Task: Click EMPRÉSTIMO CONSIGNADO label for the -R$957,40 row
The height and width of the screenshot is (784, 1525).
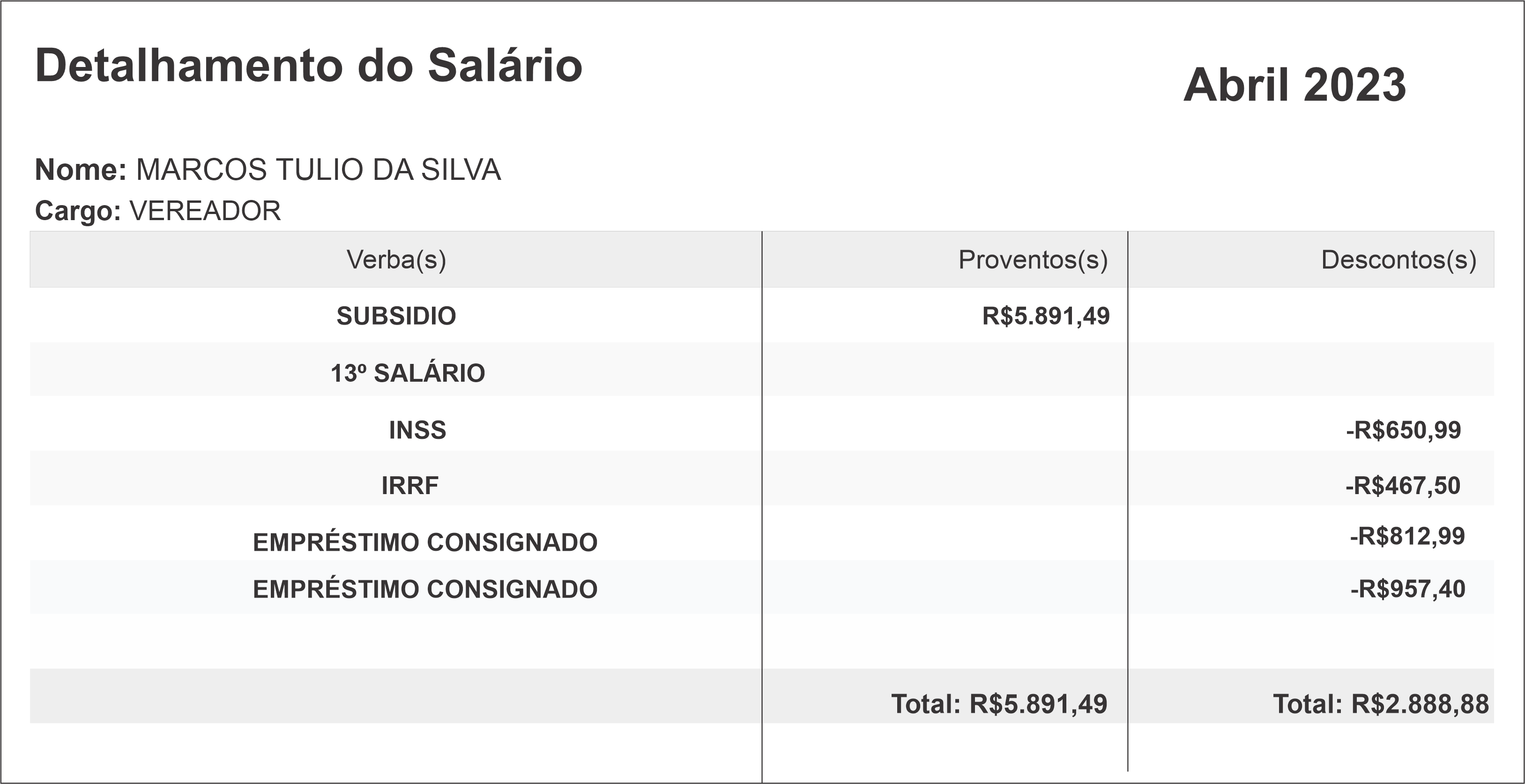Action: pos(425,589)
